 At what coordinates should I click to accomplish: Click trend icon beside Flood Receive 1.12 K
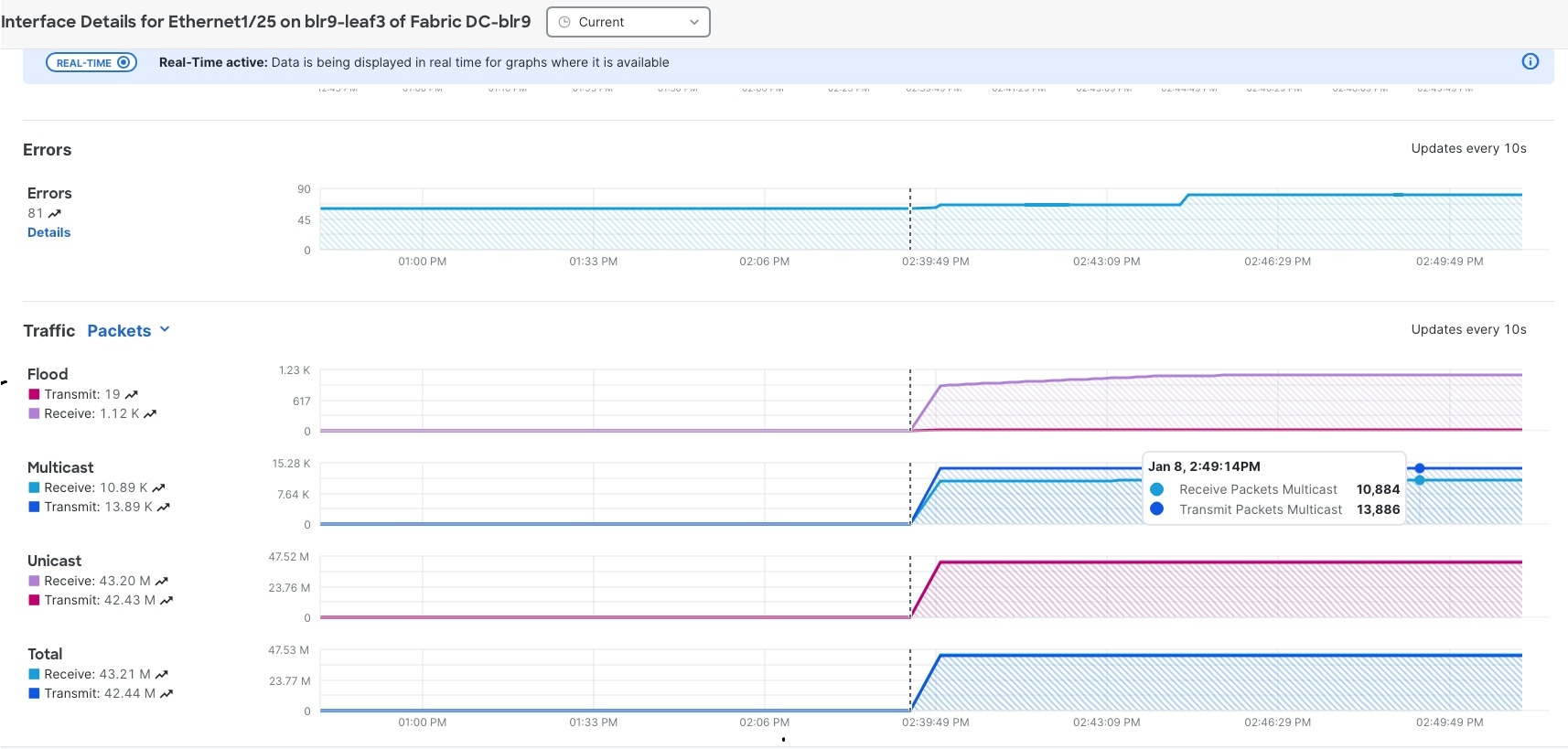tap(150, 413)
